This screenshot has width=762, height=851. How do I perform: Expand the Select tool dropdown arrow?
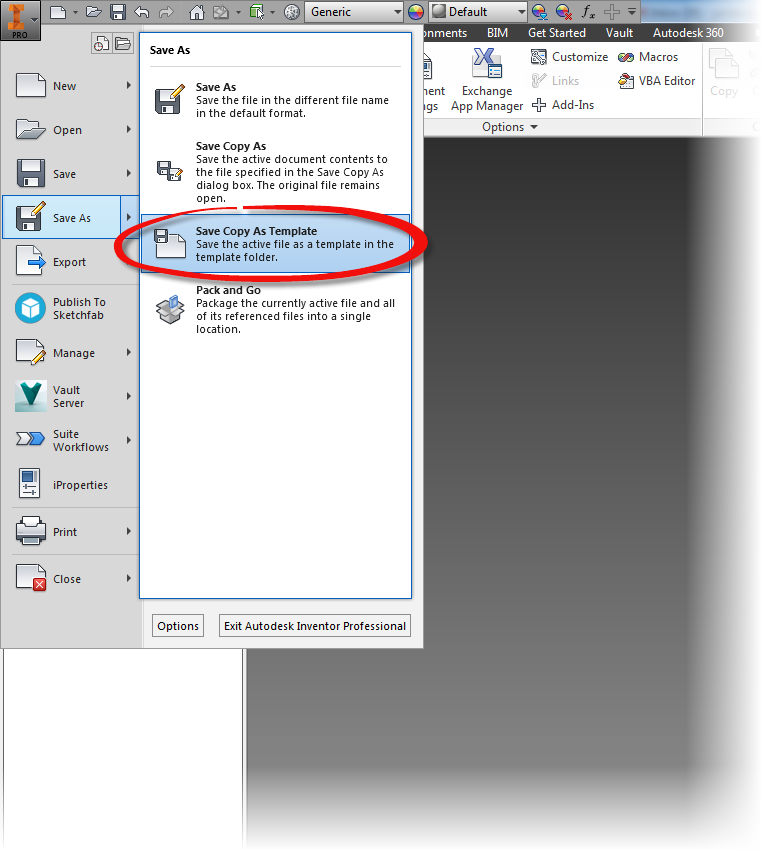coord(272,12)
